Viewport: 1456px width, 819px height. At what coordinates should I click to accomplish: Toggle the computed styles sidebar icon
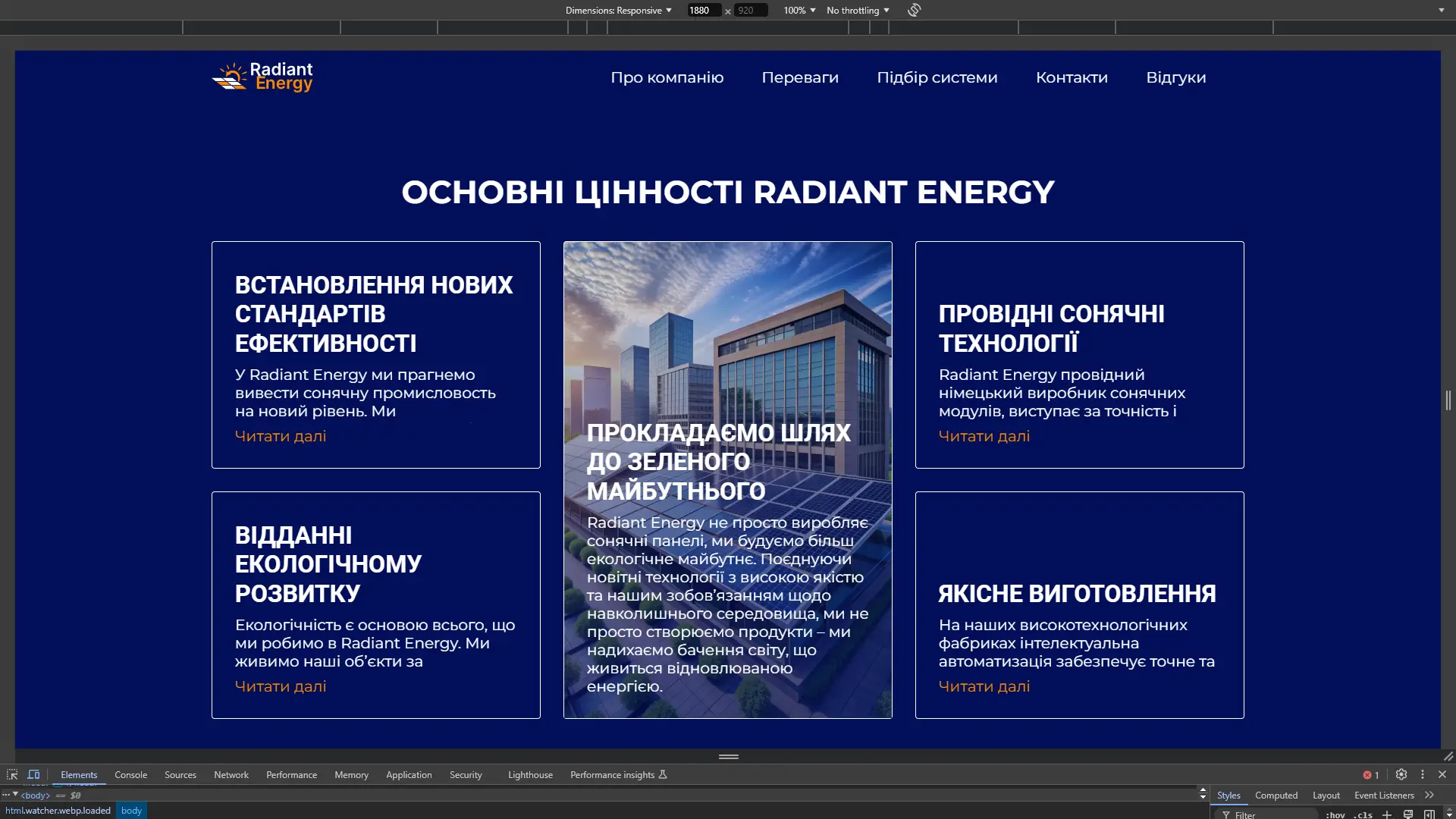tap(1429, 814)
